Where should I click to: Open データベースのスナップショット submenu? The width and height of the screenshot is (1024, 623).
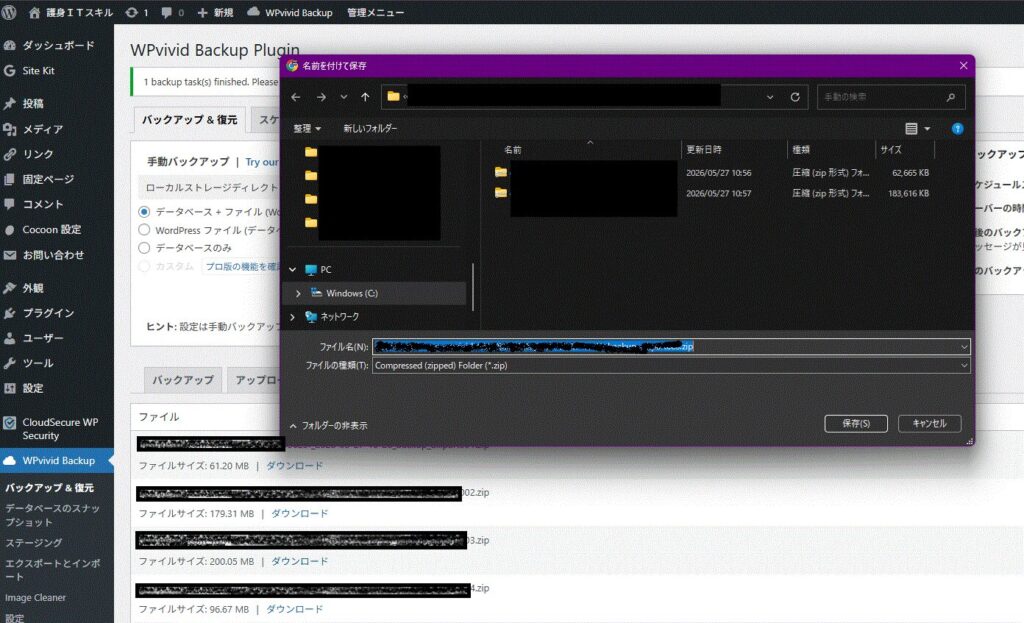pyautogui.click(x=52, y=515)
